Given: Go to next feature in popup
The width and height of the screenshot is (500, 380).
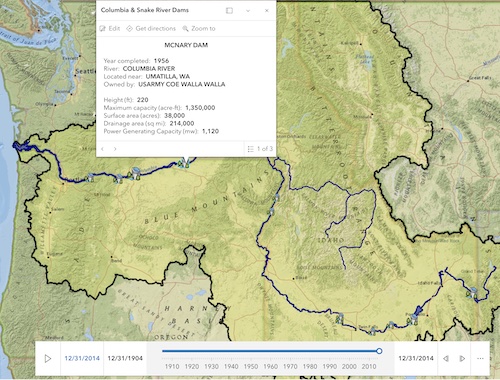Looking at the screenshot, I should click(115, 149).
